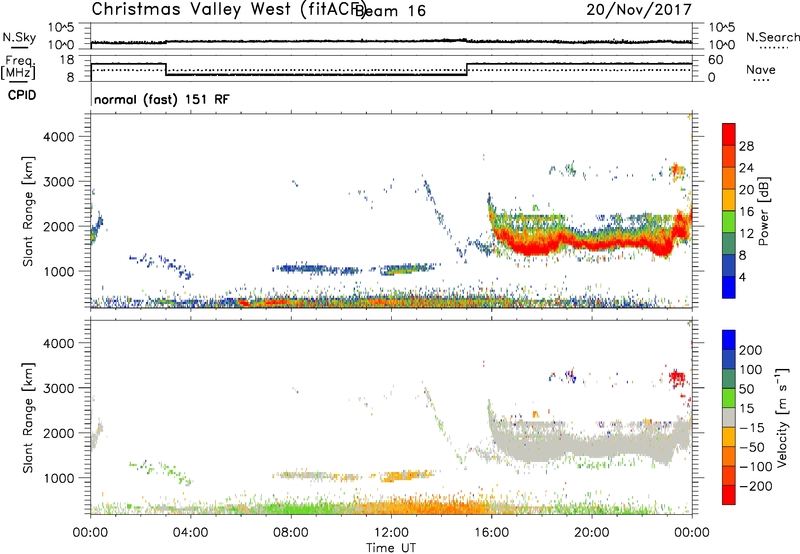Pick the teal 50–100 Velocity colorbar segment
Screen dimensions: 800x554
729,379
